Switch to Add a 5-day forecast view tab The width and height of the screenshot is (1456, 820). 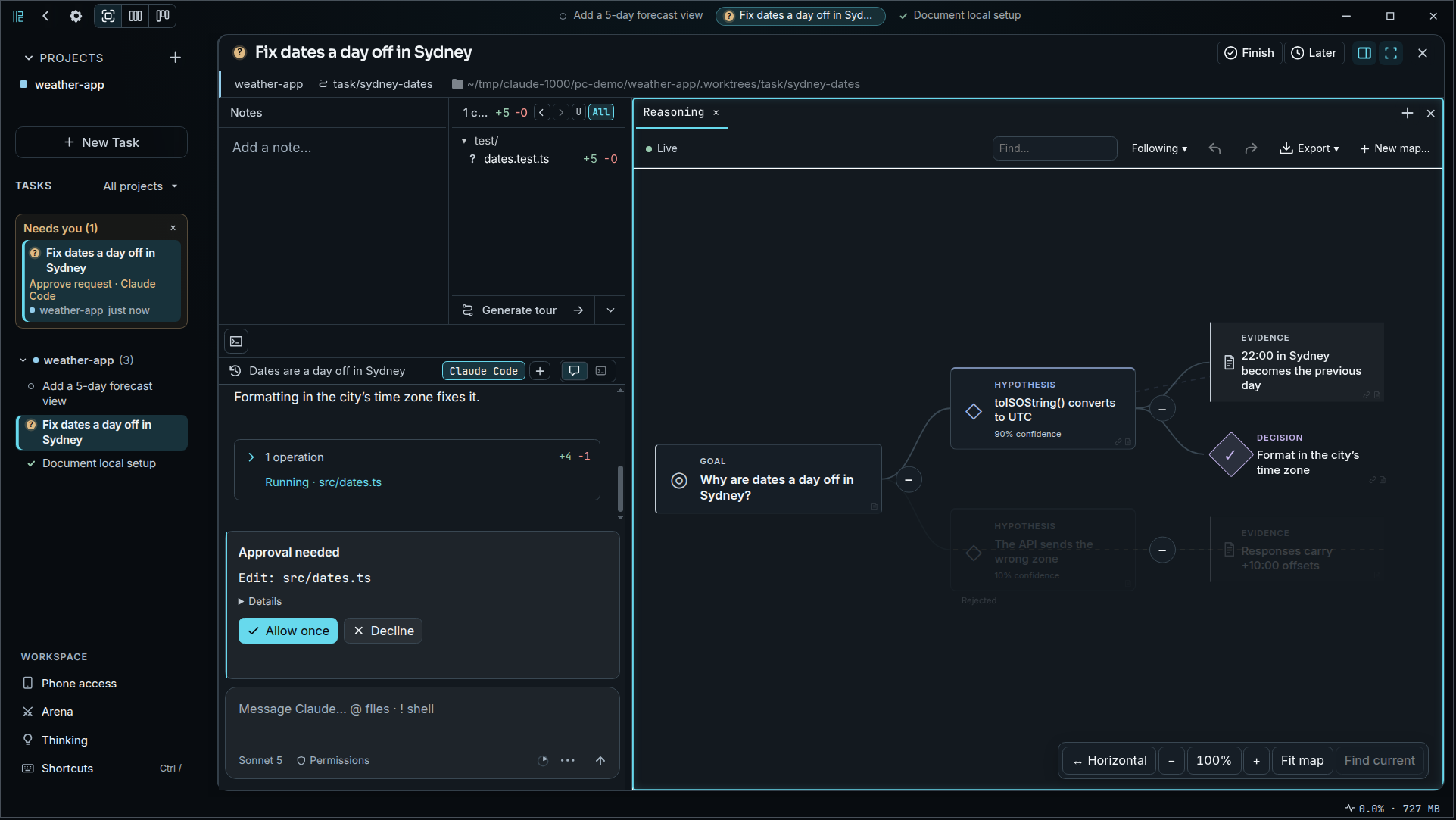tap(631, 15)
